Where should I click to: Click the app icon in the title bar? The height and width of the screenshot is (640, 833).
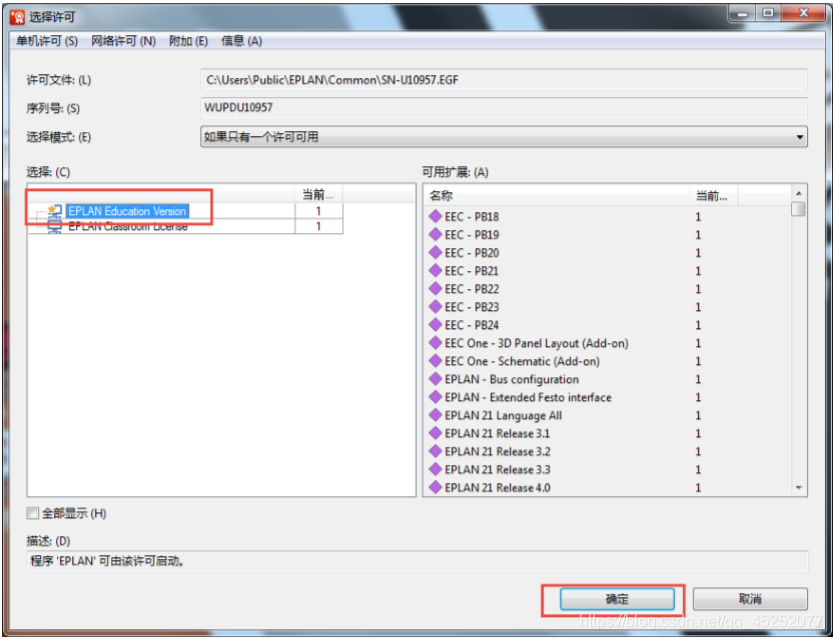pyautogui.click(x=17, y=16)
